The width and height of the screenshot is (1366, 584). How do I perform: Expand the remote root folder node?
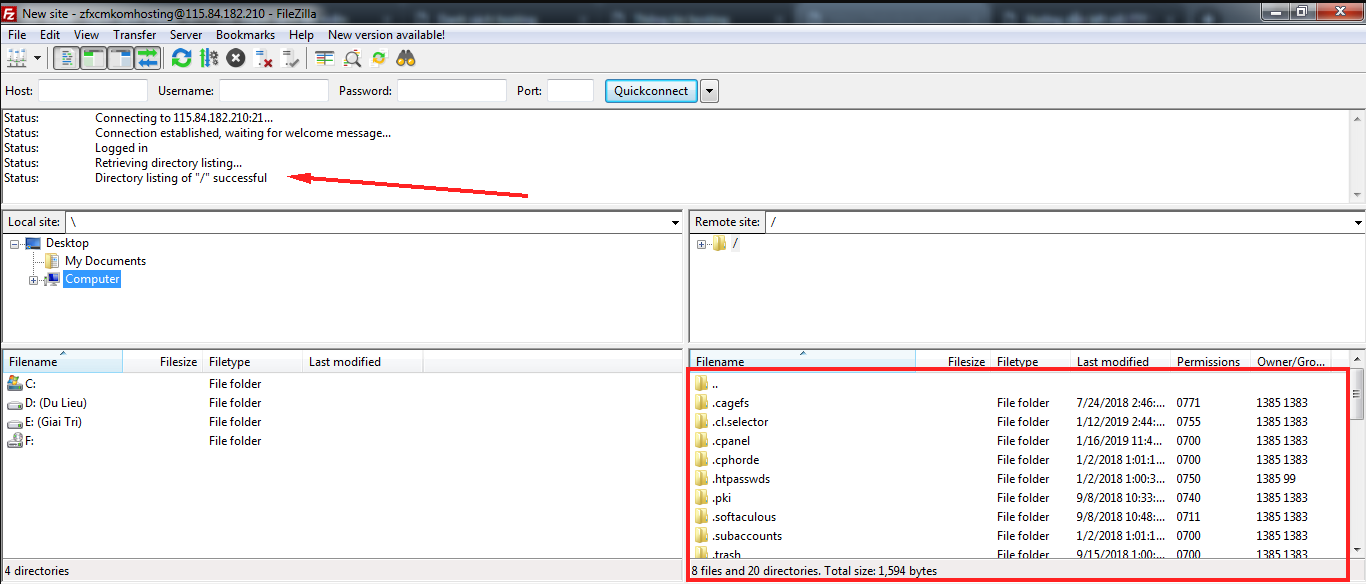click(x=701, y=244)
